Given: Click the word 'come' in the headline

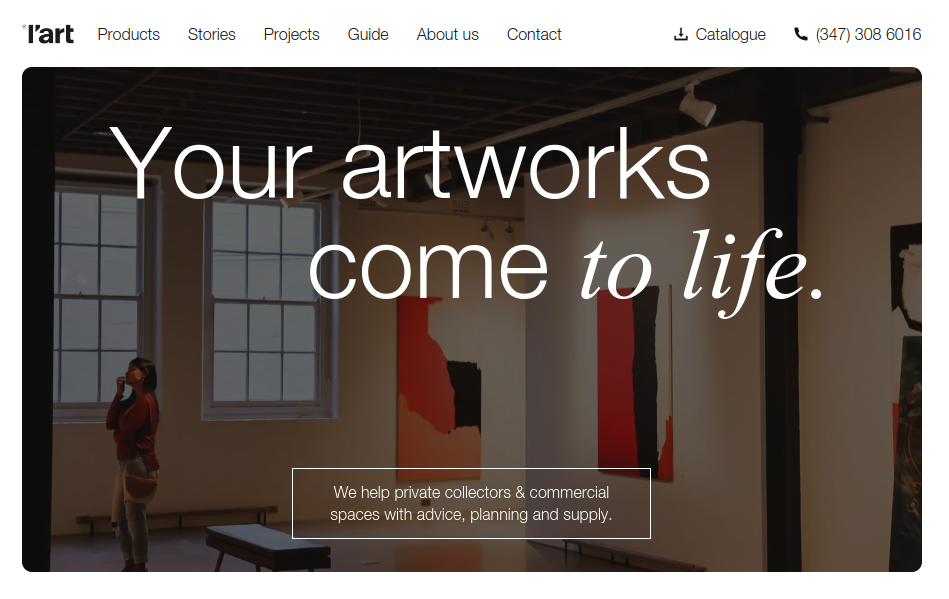Looking at the screenshot, I should [x=429, y=267].
